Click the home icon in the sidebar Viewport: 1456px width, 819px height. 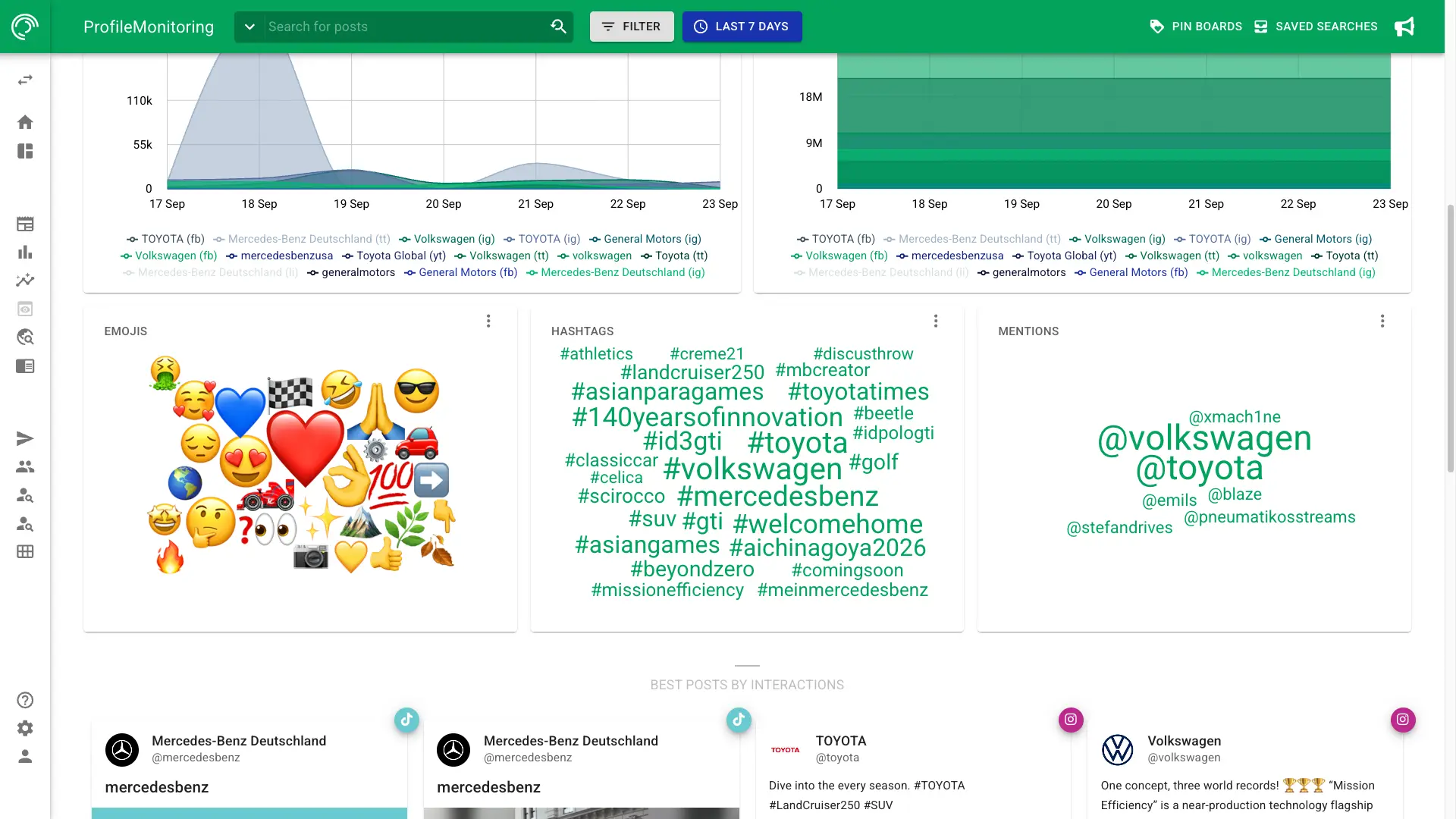pyautogui.click(x=25, y=122)
